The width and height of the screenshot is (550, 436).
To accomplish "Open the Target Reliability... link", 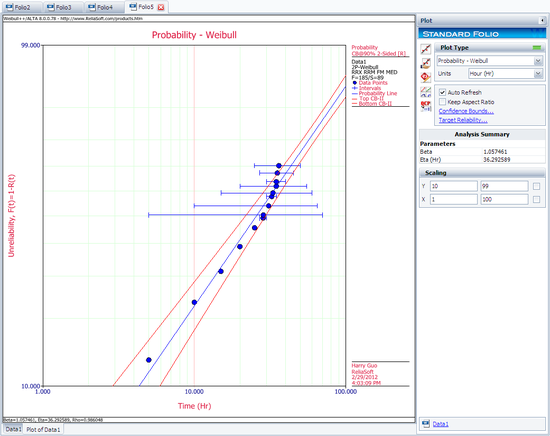I will pyautogui.click(x=463, y=120).
